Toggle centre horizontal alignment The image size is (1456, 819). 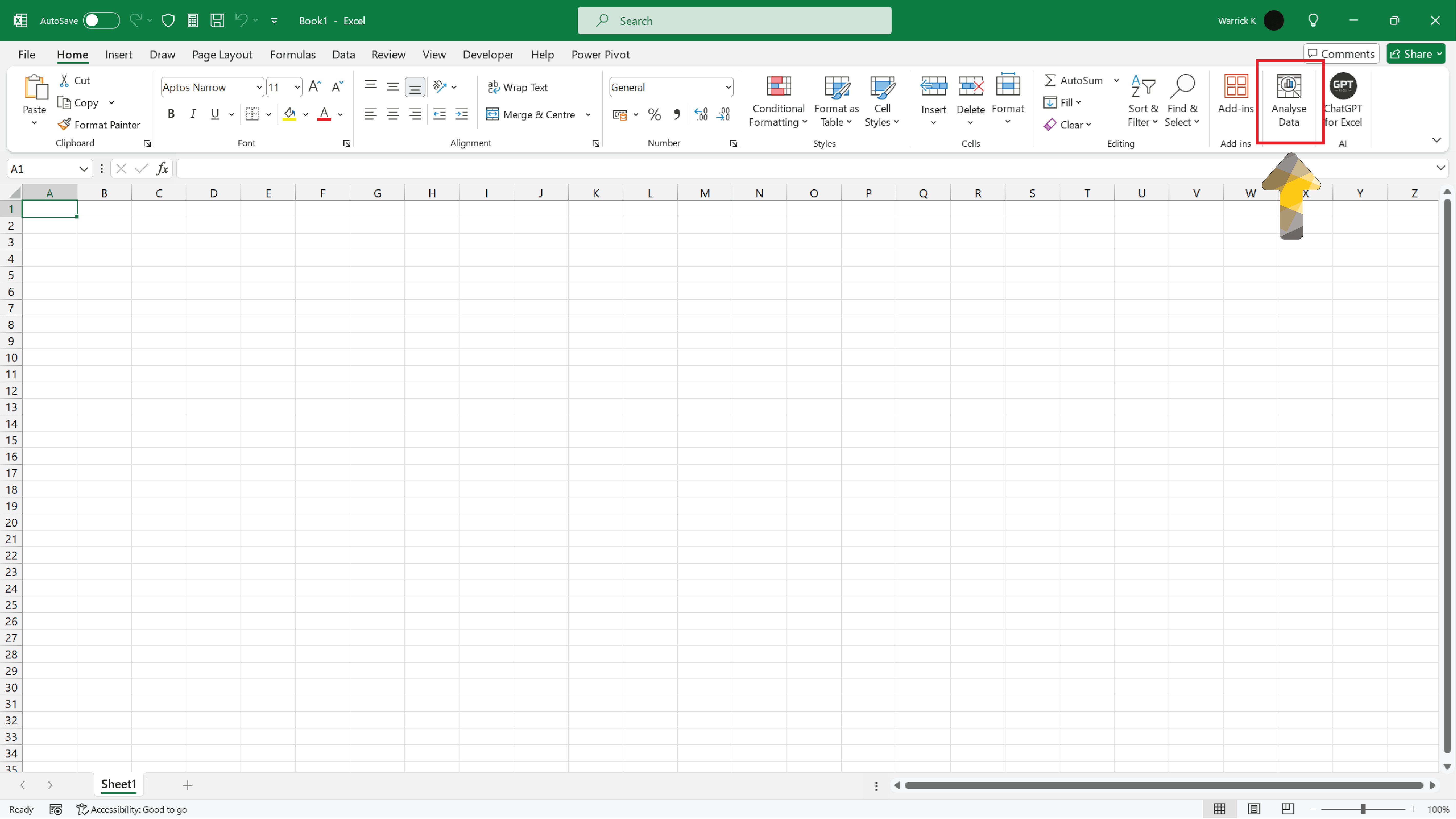tap(393, 114)
